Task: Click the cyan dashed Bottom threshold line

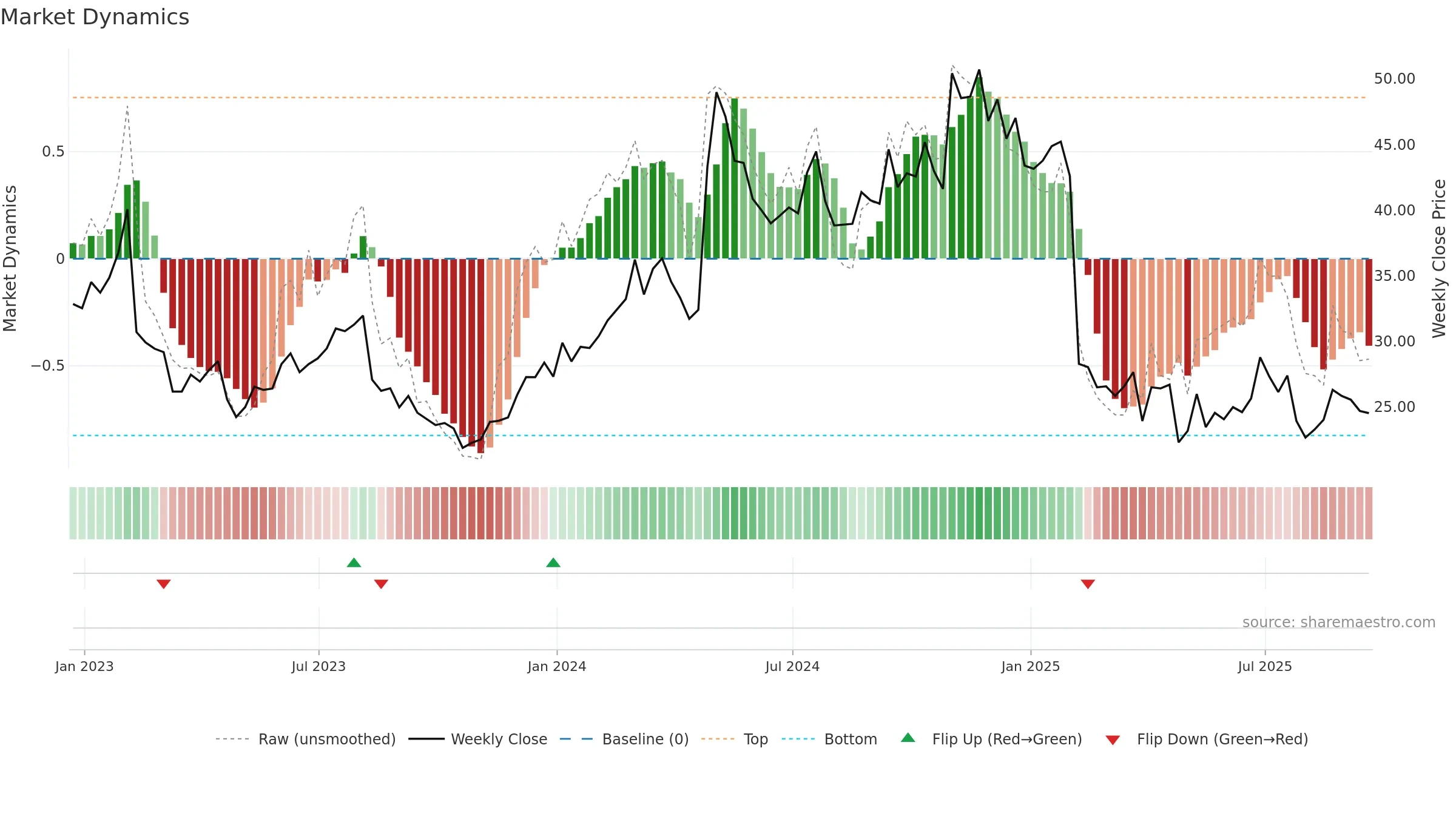Action: 719,436
